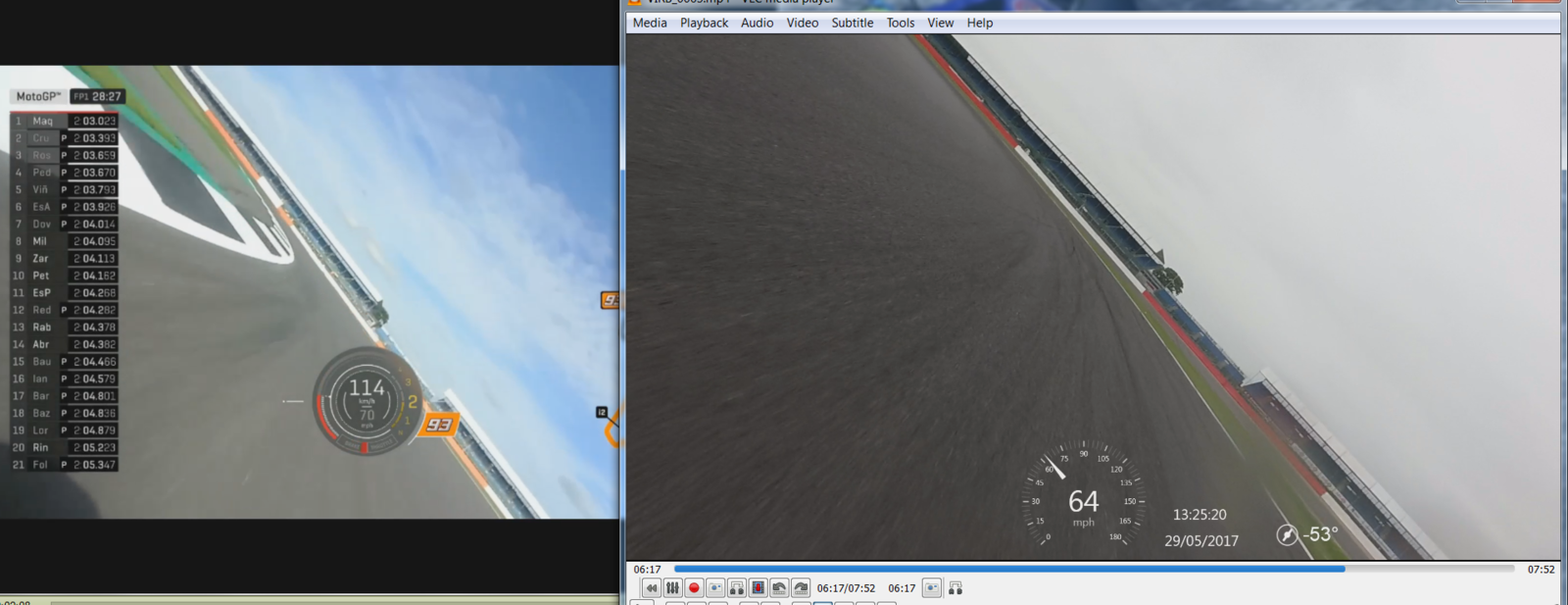Click Cru 2:03.393 leaderboard row
Screen dimensions: 1568x605
(65, 138)
